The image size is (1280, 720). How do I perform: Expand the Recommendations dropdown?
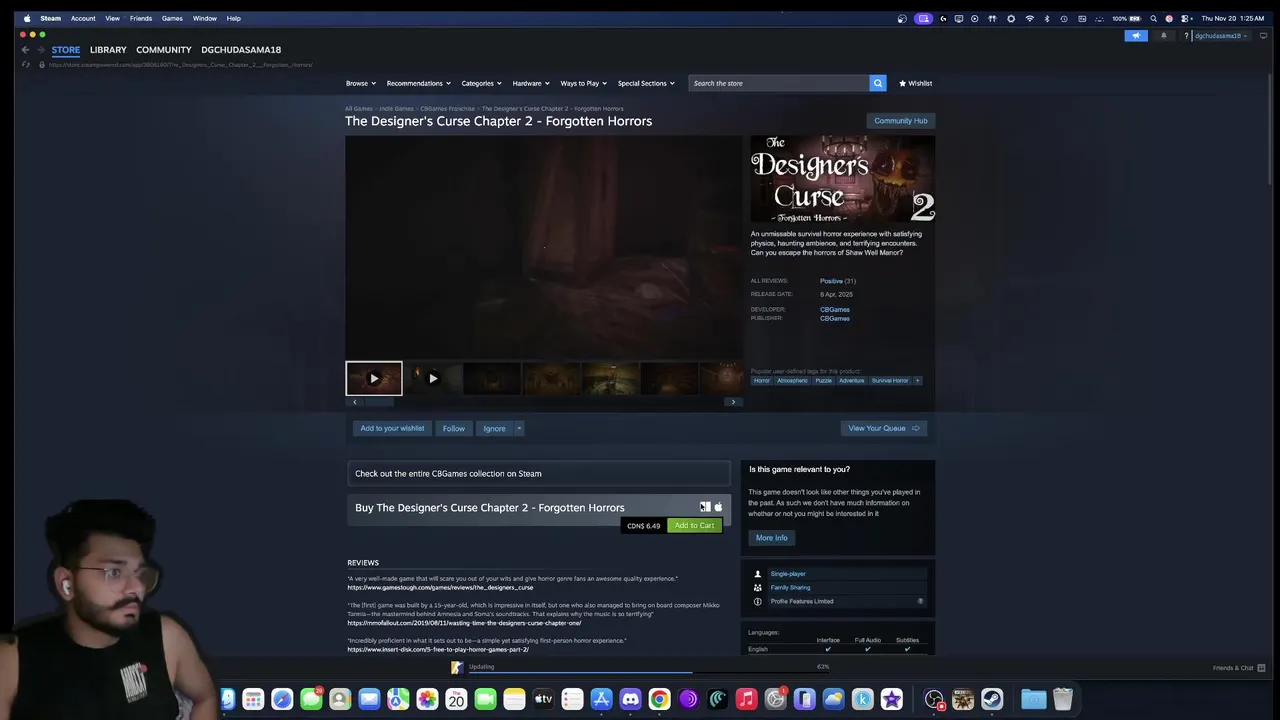(419, 83)
